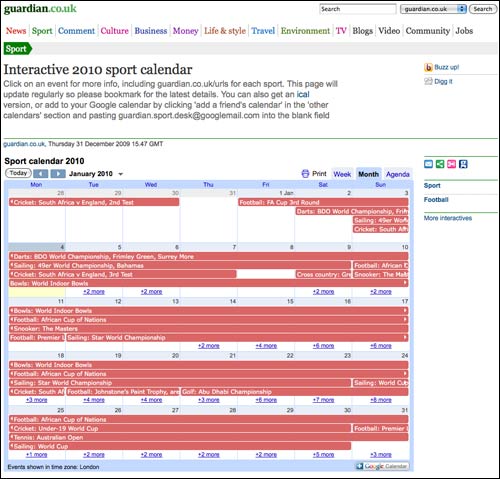This screenshot has height=479, width=500.
Task: Open Sailing: 49er World Championship, Bahamas event
Action: click(x=180, y=265)
